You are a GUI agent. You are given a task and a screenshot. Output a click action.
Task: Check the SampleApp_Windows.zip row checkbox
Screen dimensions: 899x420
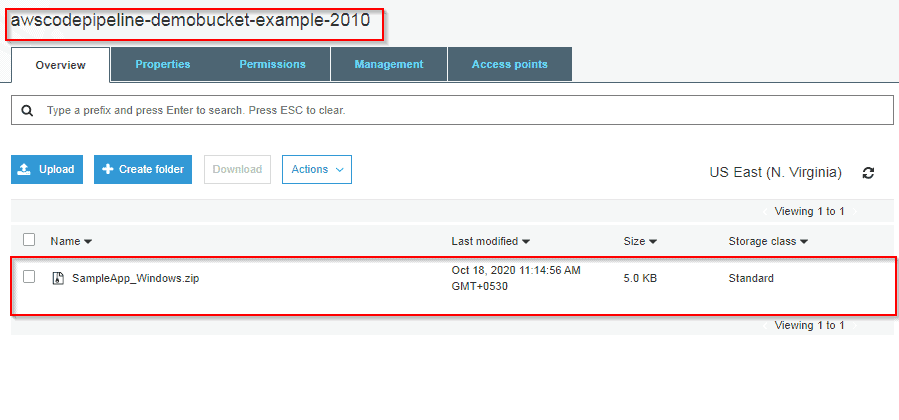[29, 277]
